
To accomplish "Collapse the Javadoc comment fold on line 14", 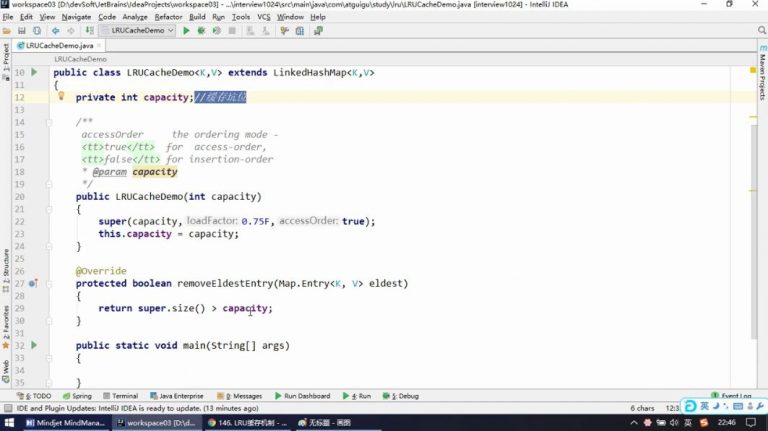I will coord(48,122).
